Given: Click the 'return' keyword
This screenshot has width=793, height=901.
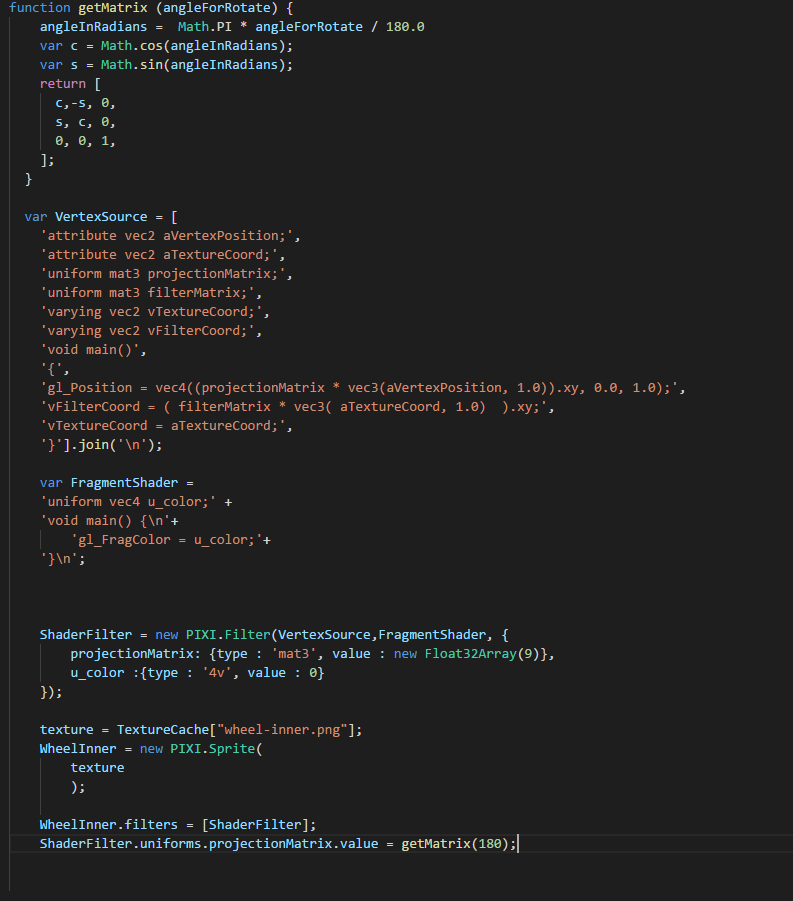Looking at the screenshot, I should click(x=63, y=84).
